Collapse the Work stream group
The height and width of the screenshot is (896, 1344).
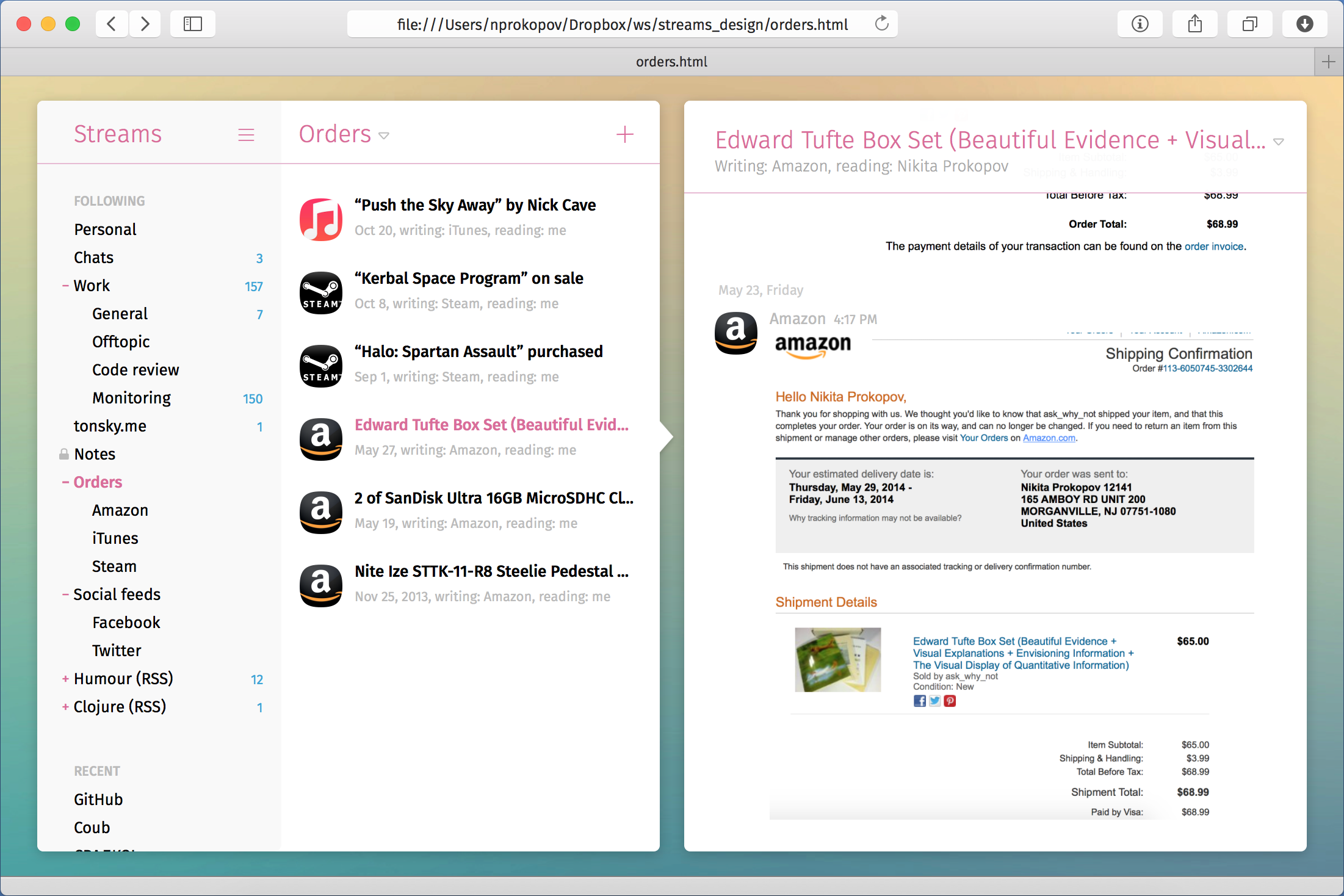[x=65, y=286]
